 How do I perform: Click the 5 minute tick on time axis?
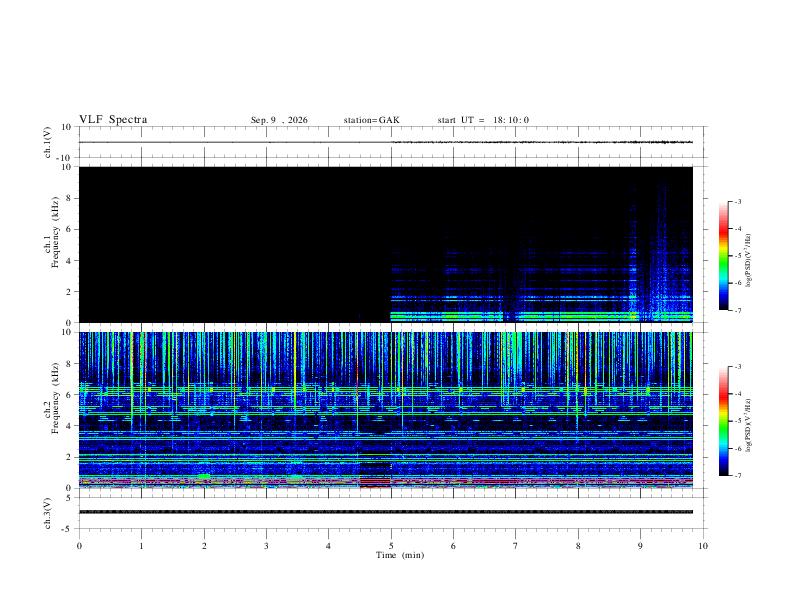pyautogui.click(x=391, y=546)
